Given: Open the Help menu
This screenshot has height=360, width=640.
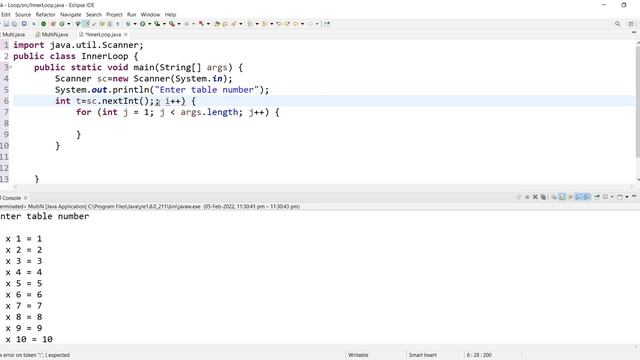Looking at the screenshot, I should click(x=170, y=14).
